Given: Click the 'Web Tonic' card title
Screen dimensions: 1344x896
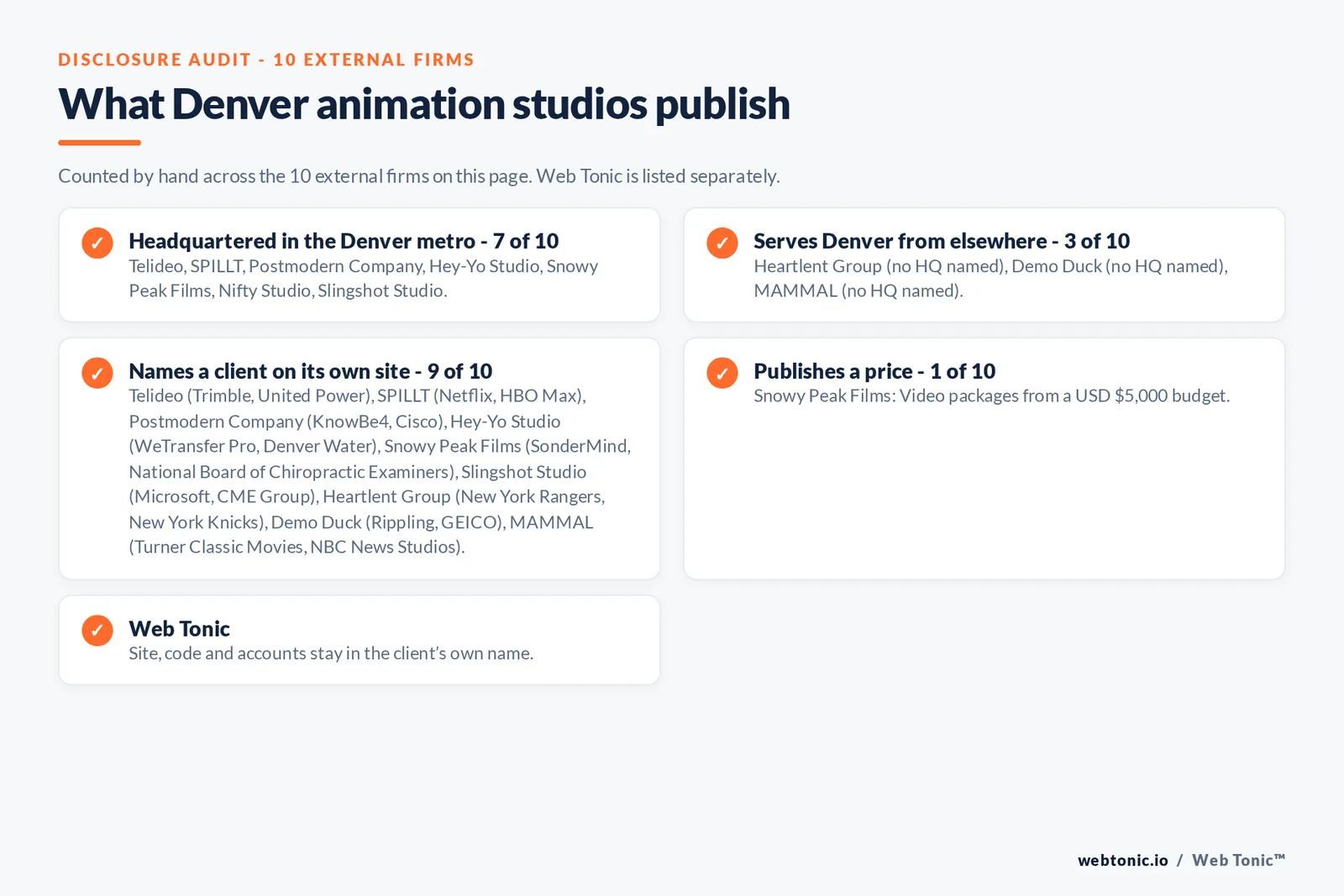Looking at the screenshot, I should pos(179,629).
